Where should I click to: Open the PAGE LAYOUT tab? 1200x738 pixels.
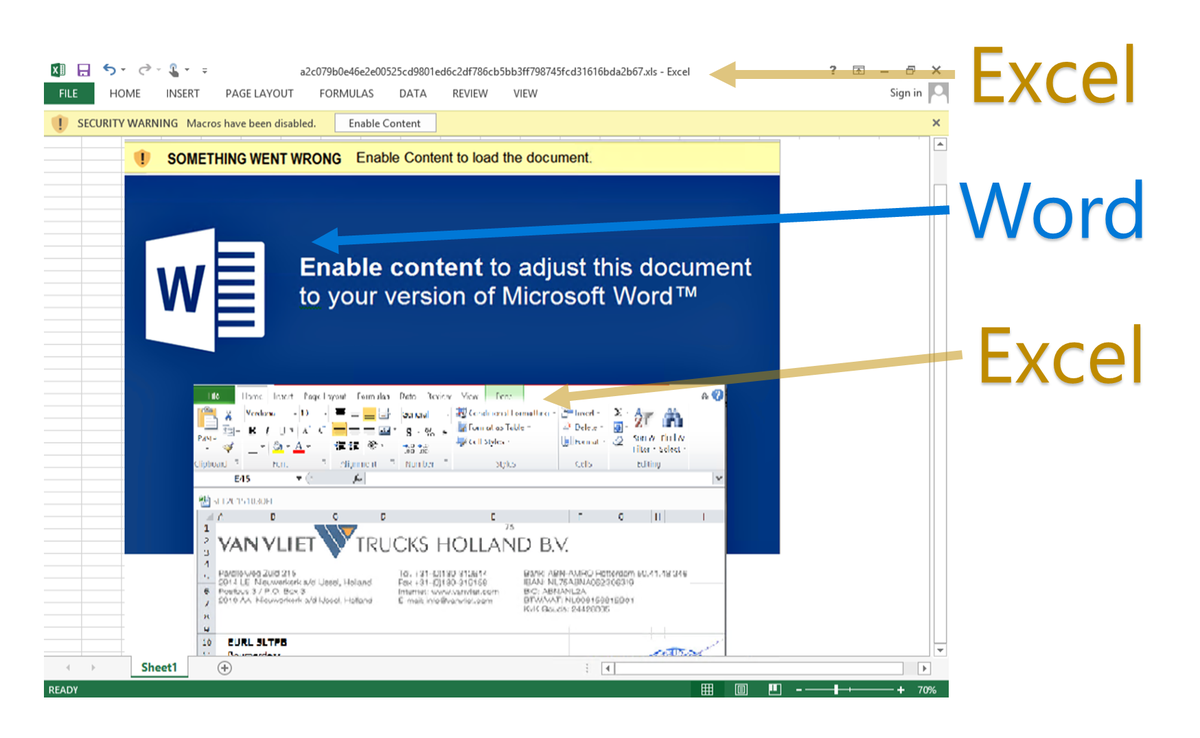point(259,93)
